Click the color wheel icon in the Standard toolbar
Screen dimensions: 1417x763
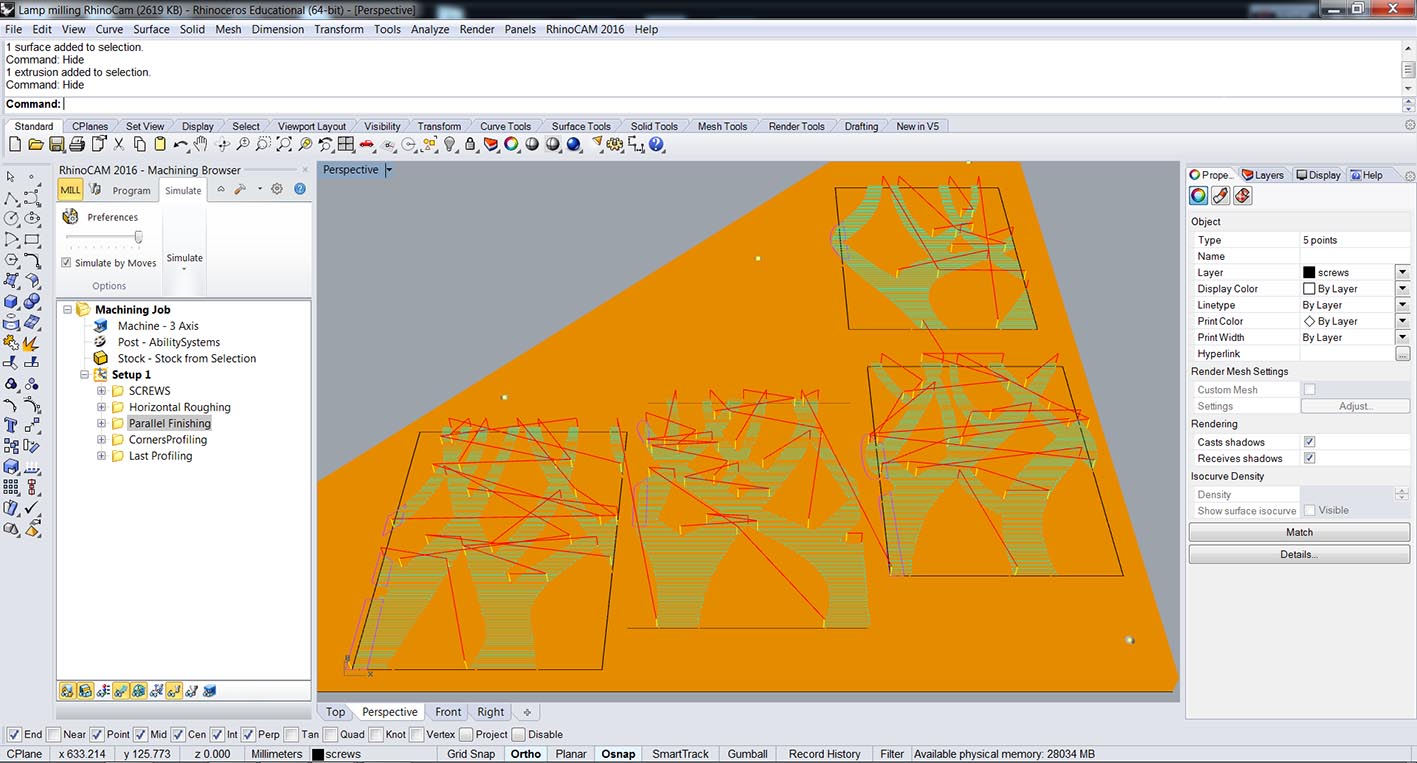[x=511, y=145]
